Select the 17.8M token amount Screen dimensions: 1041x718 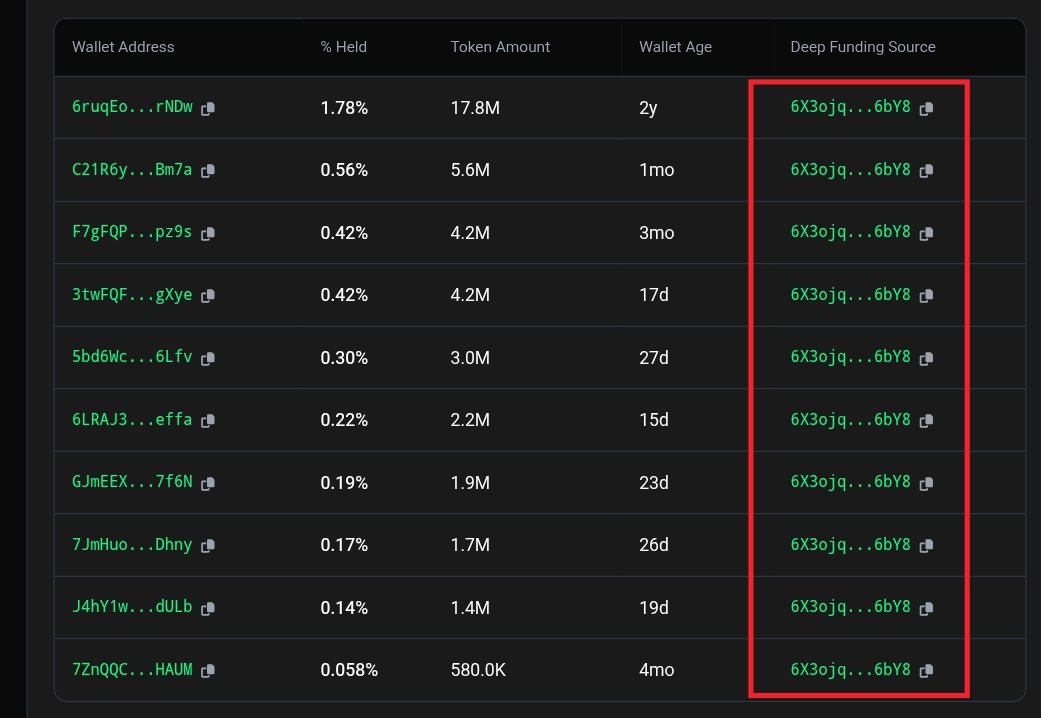[x=475, y=108]
